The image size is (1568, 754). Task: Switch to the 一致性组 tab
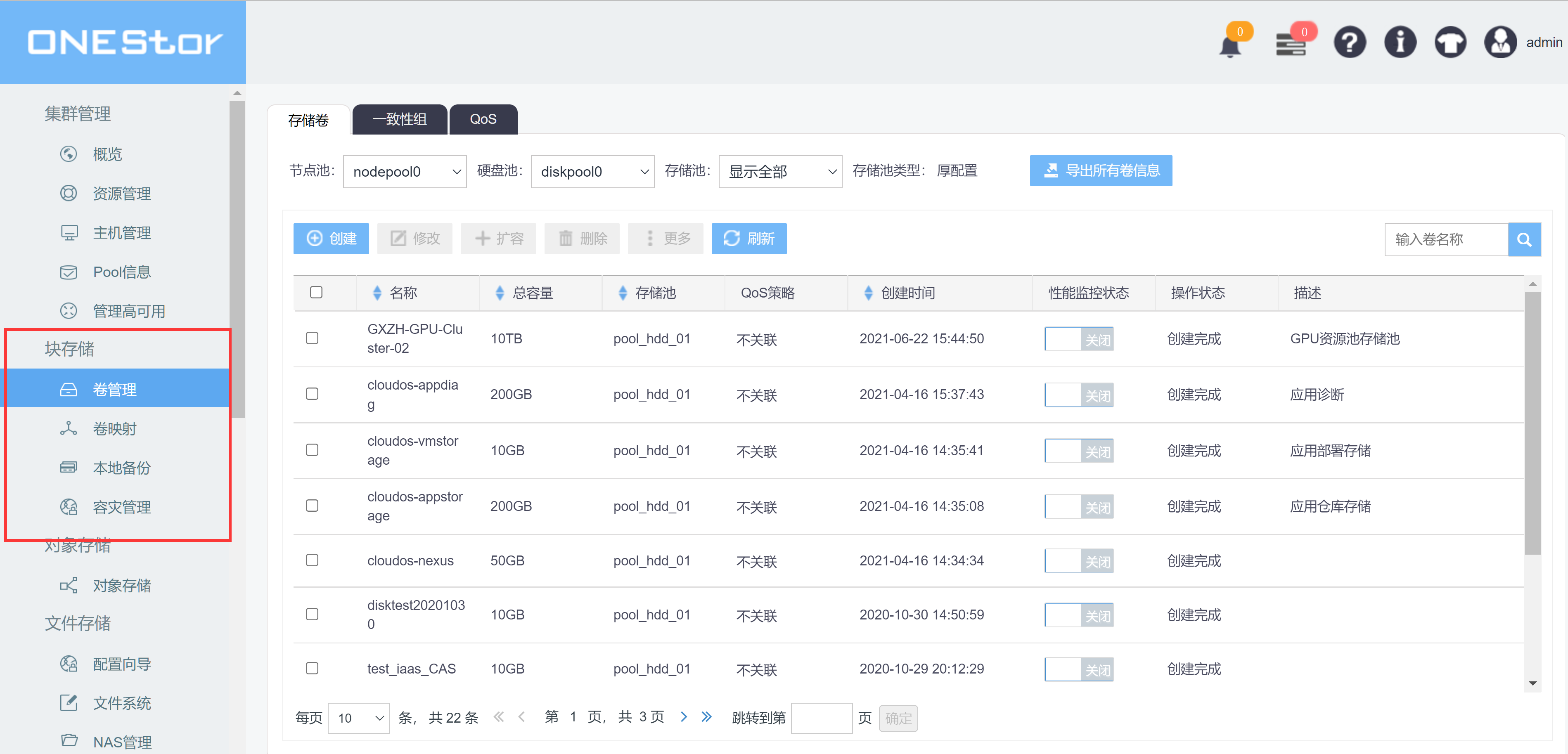(399, 119)
